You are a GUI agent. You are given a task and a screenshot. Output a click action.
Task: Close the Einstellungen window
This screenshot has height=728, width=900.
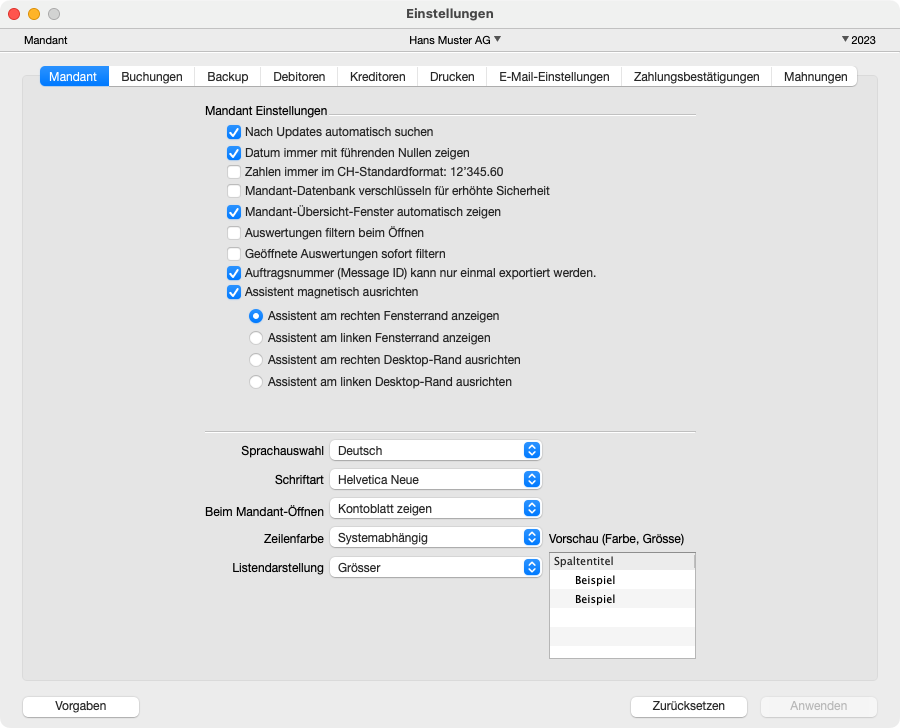tap(14, 14)
